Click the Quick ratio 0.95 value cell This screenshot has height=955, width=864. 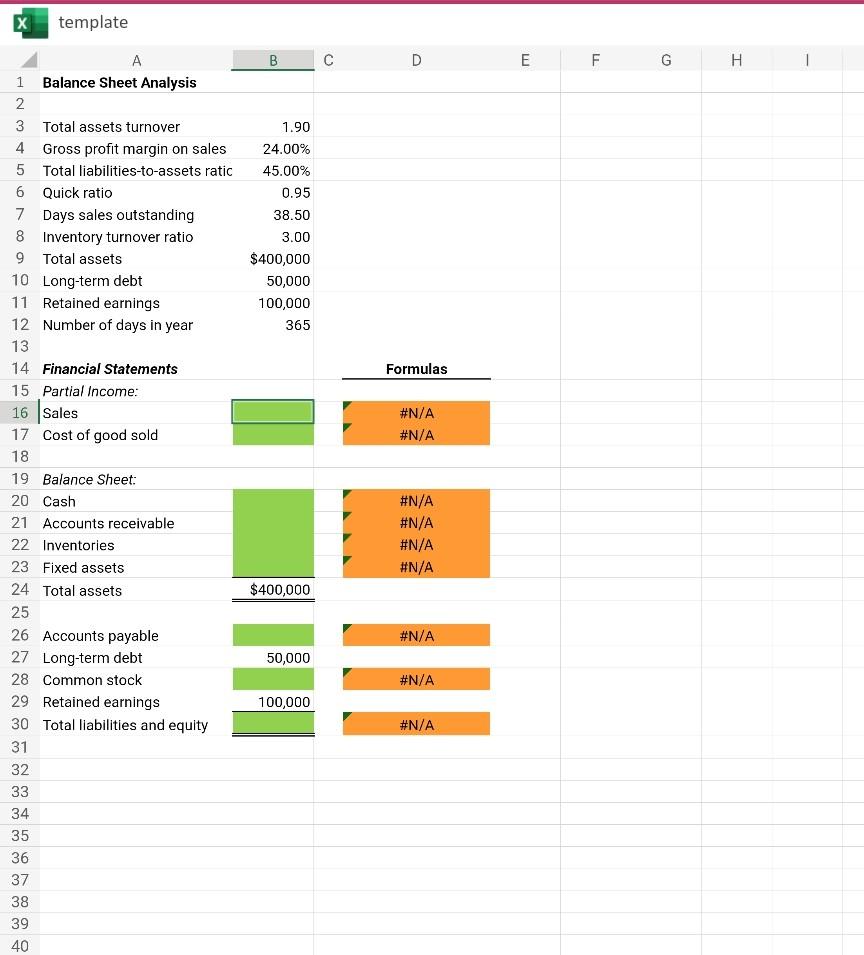tap(272, 192)
